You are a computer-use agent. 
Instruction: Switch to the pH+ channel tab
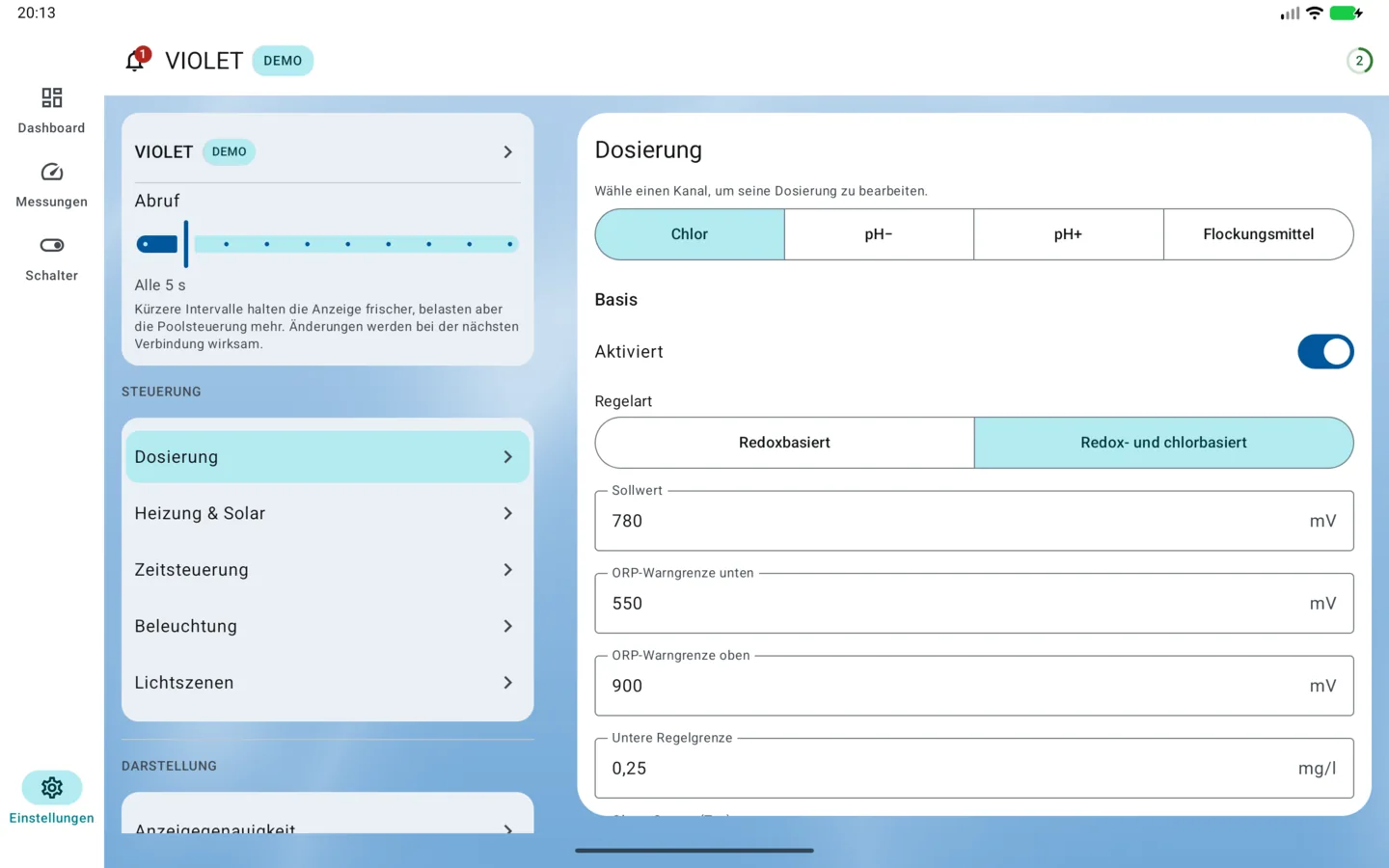pyautogui.click(x=1068, y=234)
